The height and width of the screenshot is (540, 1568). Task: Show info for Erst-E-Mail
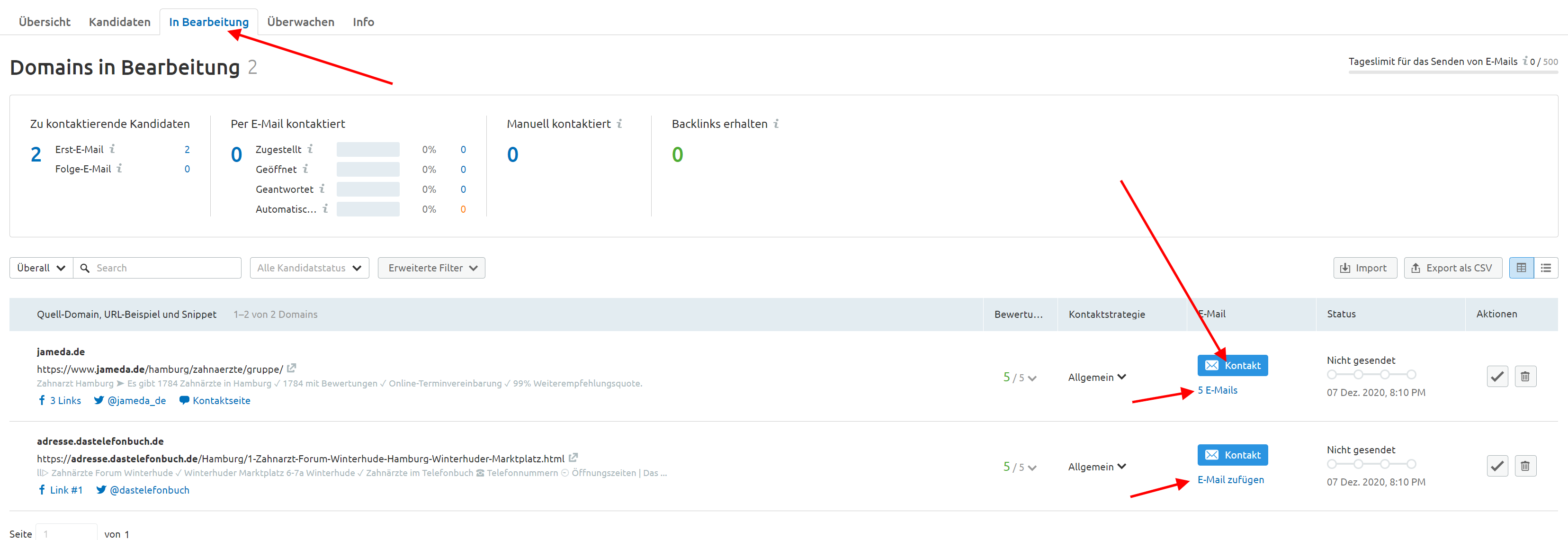click(112, 149)
